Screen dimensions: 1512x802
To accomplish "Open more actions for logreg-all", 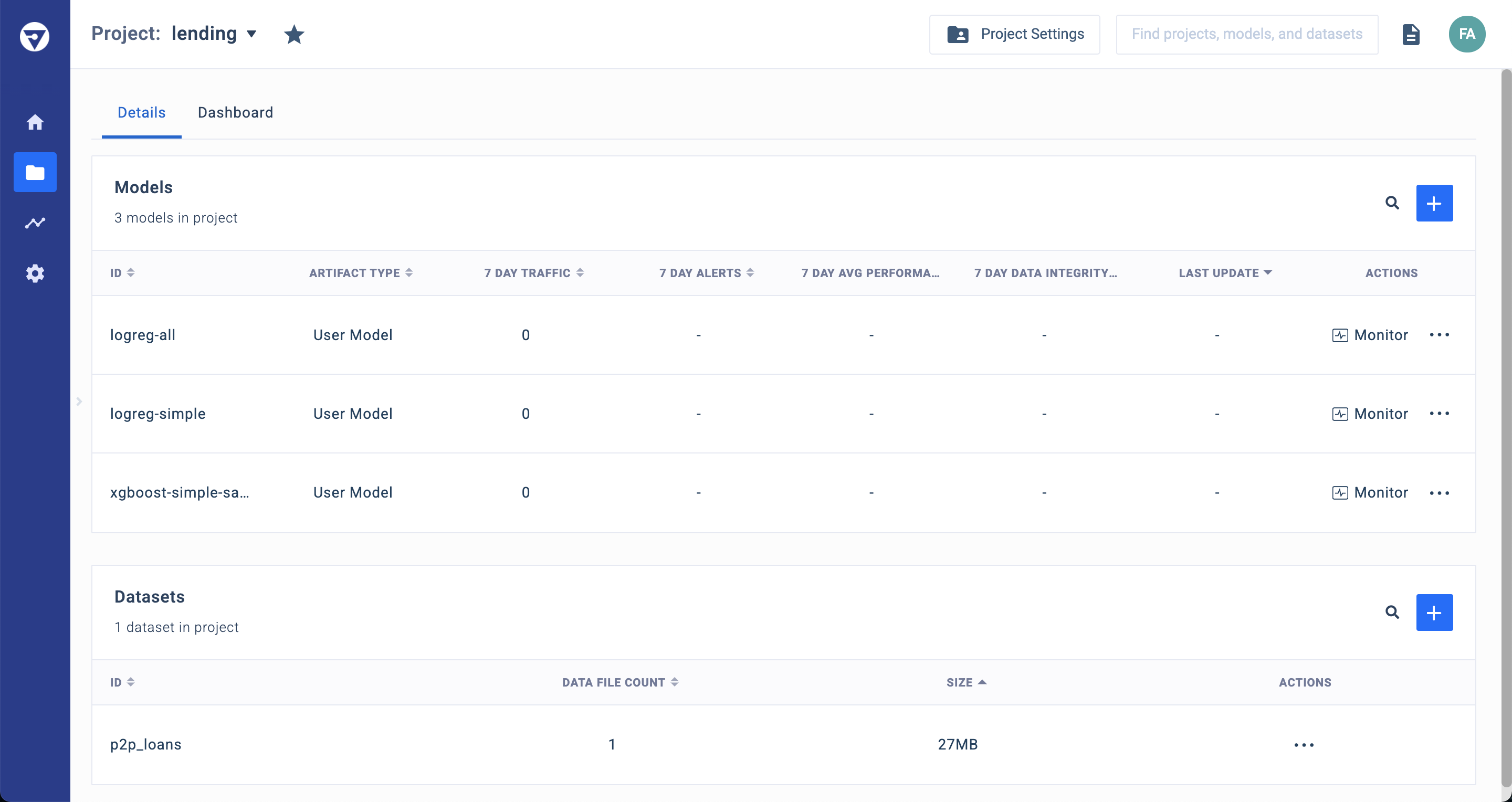I will (x=1439, y=335).
